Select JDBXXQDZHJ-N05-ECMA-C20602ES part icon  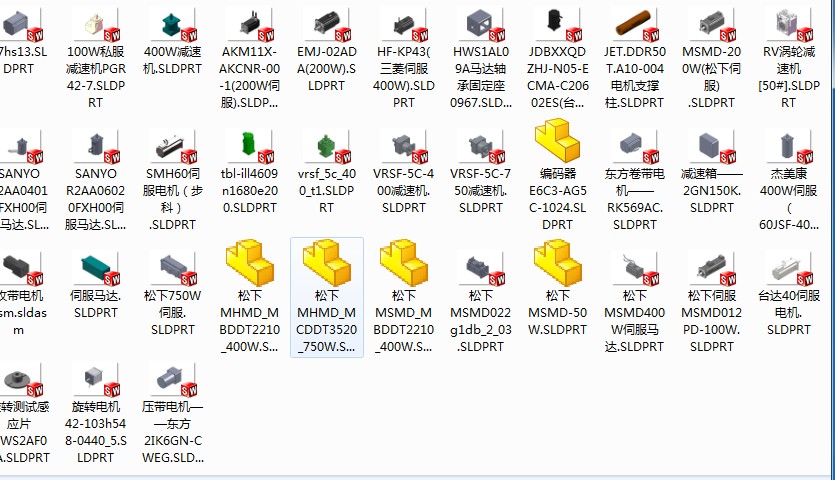558,25
